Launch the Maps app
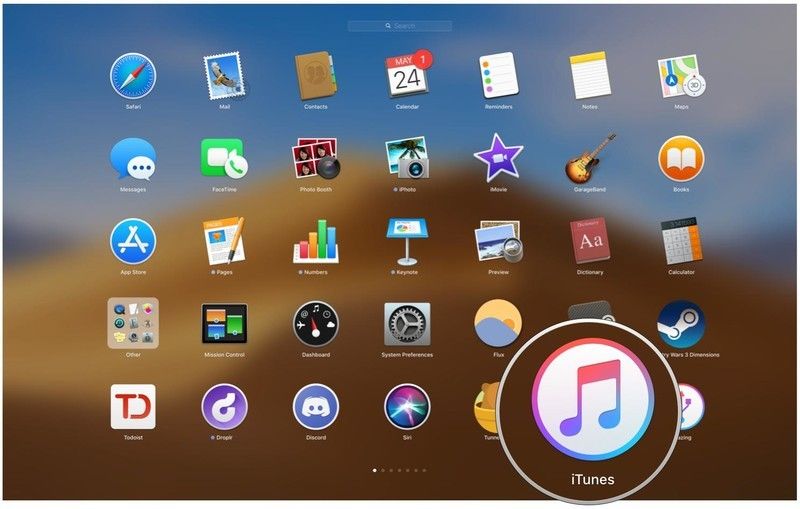 pos(681,77)
